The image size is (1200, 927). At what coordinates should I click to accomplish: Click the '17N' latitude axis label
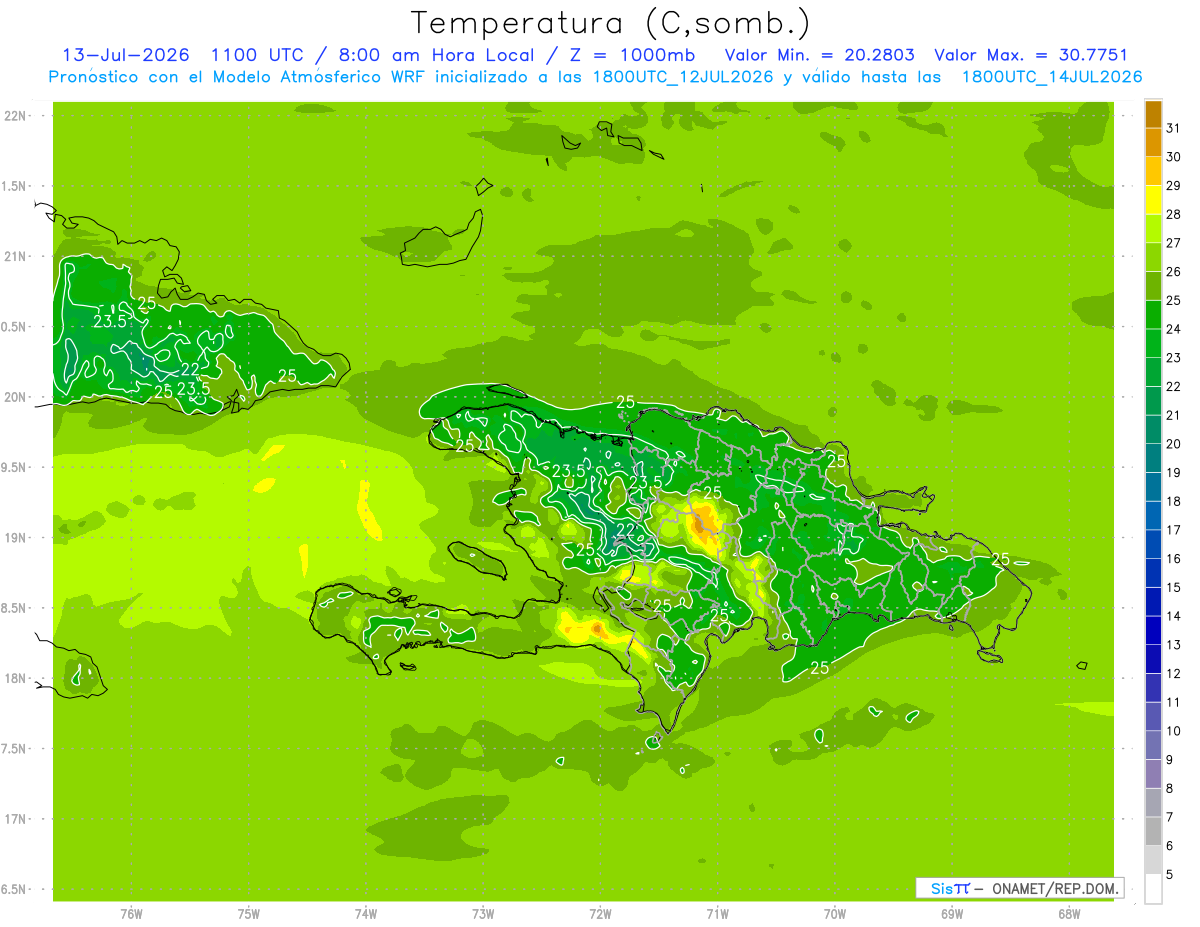pos(16,820)
